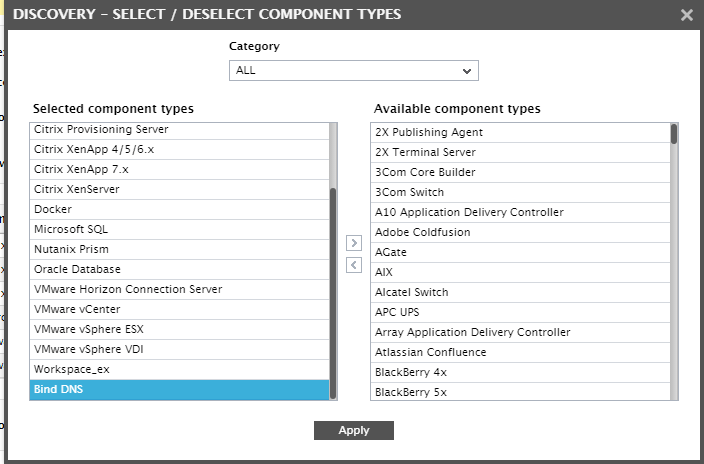Click the Apply button
The image size is (704, 464).
point(354,430)
